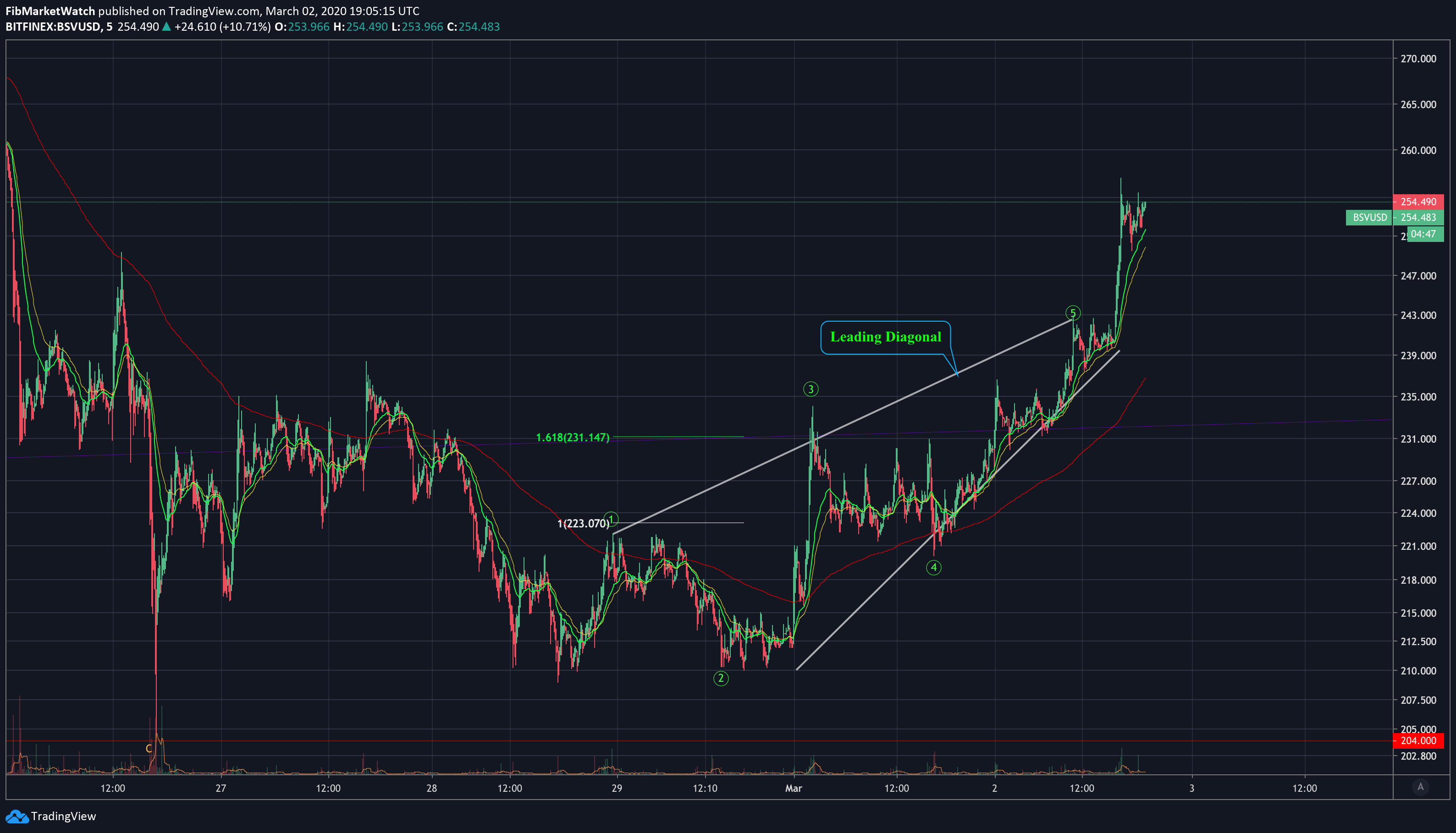Viewport: 1456px width, 833px height.
Task: Click Elliott wave marker 2
Action: (721, 679)
